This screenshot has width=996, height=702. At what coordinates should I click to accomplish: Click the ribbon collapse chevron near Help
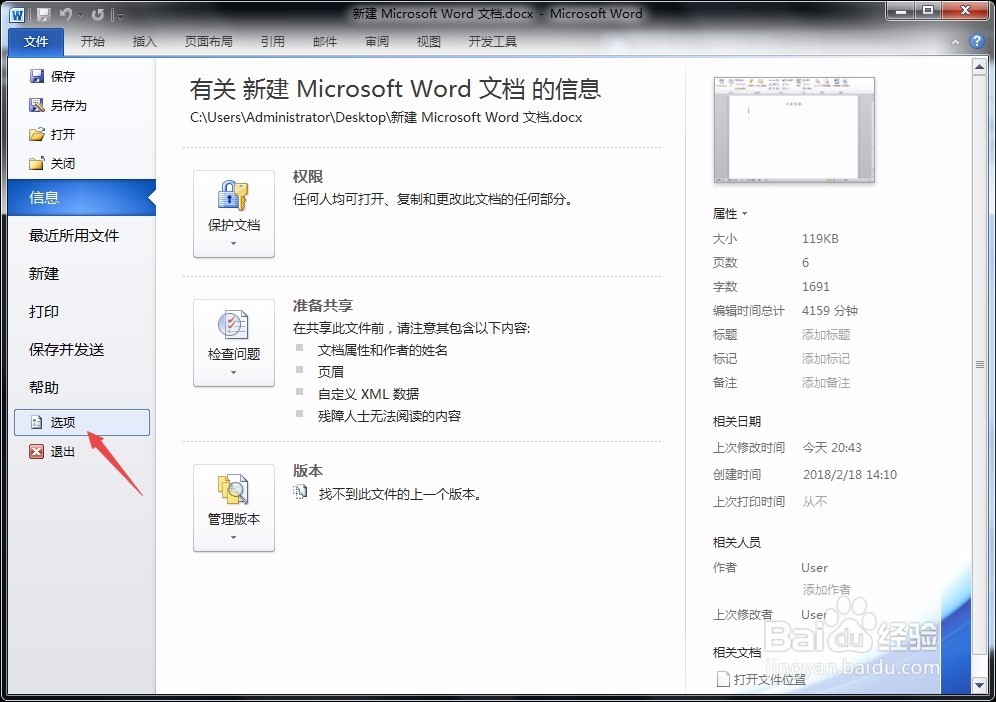pyautogui.click(x=955, y=41)
